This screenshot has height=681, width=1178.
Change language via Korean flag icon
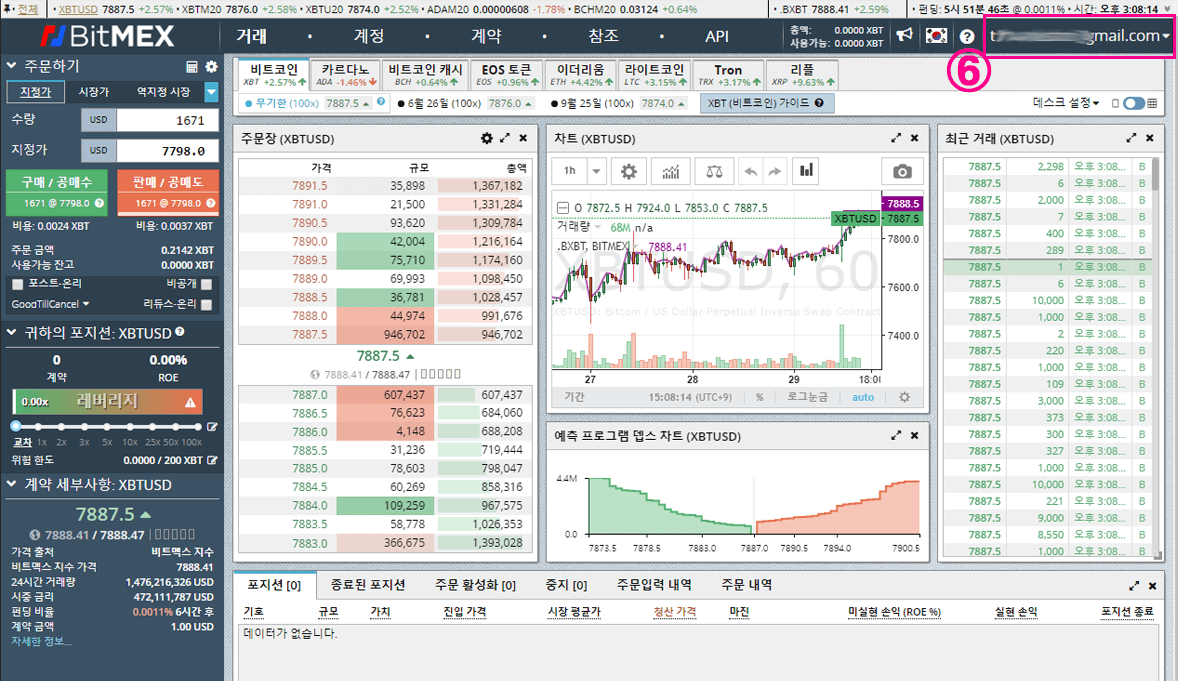click(936, 35)
